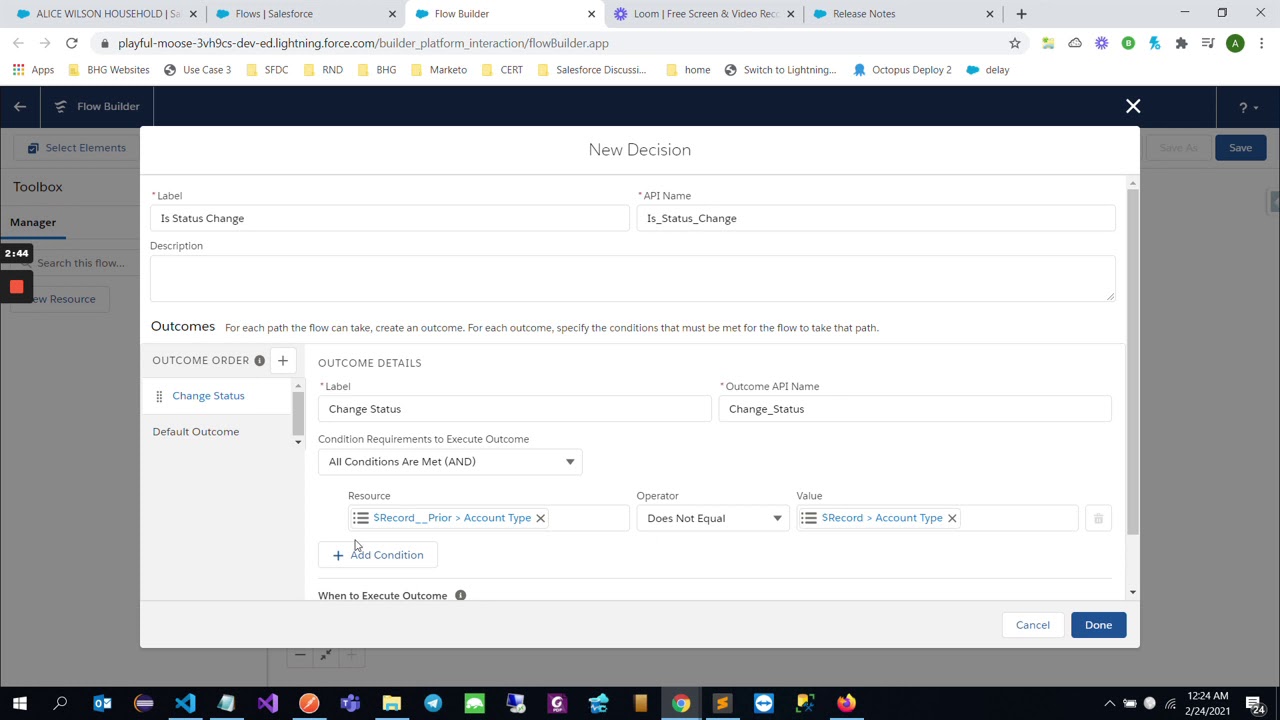Open the help question mark menu
The image size is (1280, 720).
[1247, 107]
